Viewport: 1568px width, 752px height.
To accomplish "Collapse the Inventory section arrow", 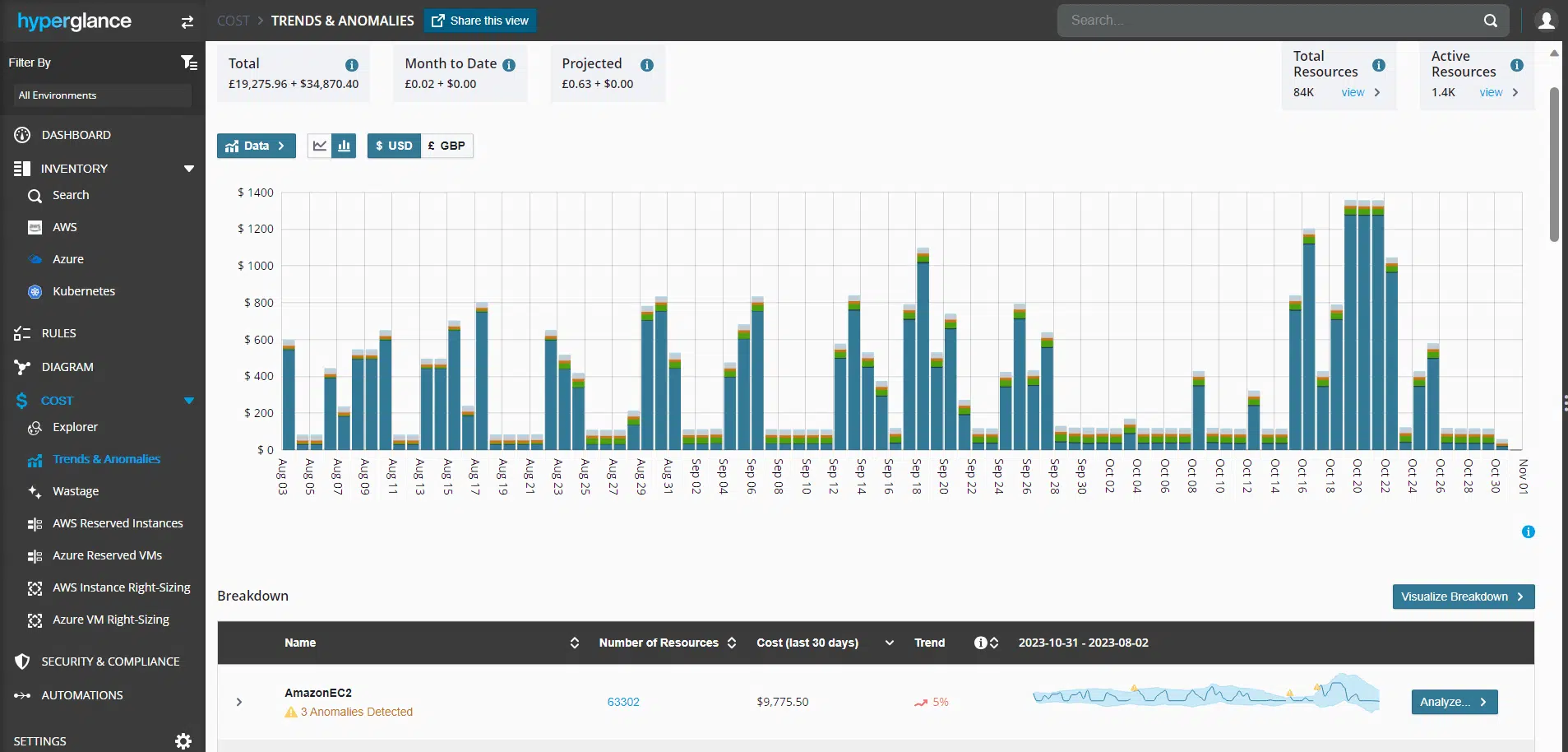I will click(189, 169).
